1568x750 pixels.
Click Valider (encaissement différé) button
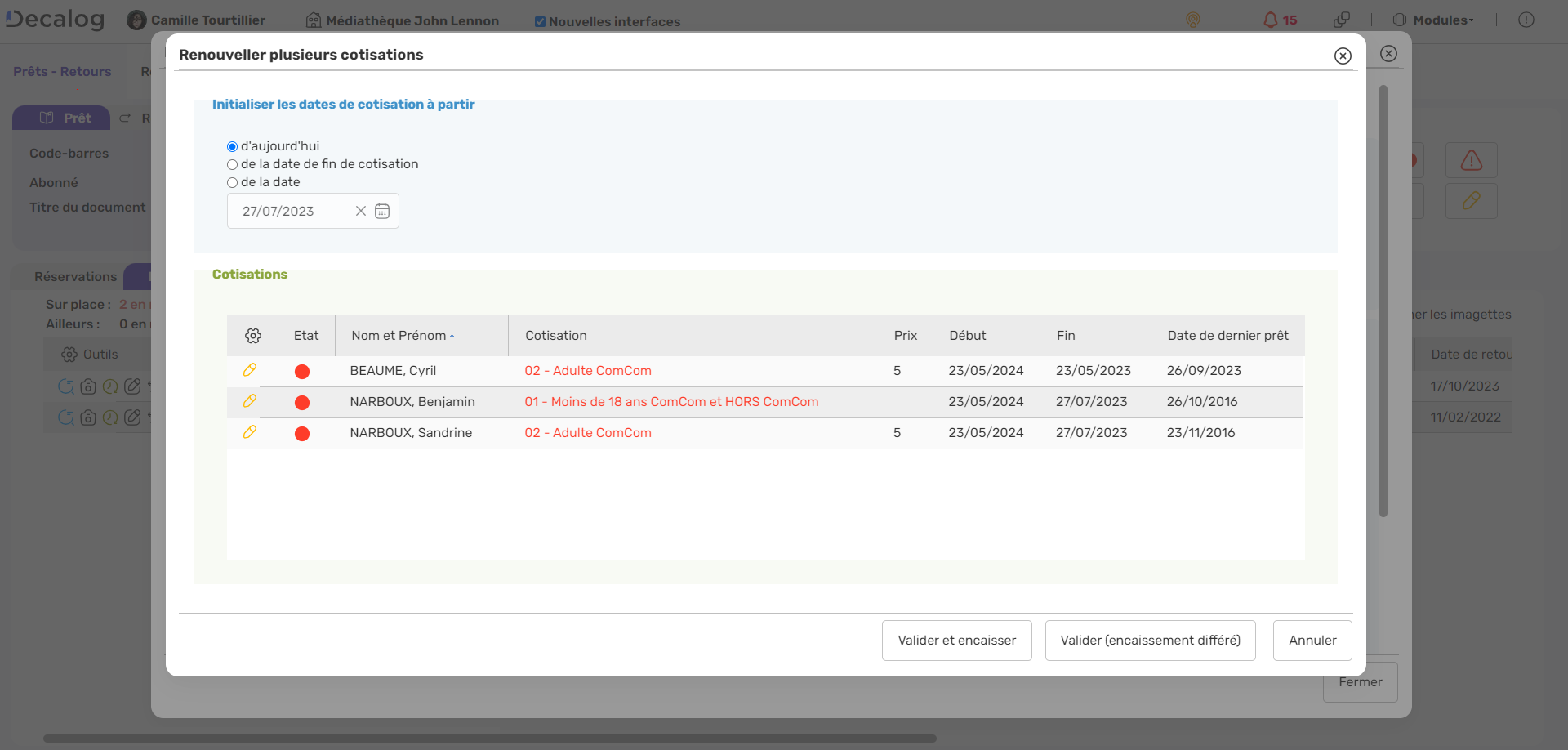click(x=1150, y=641)
